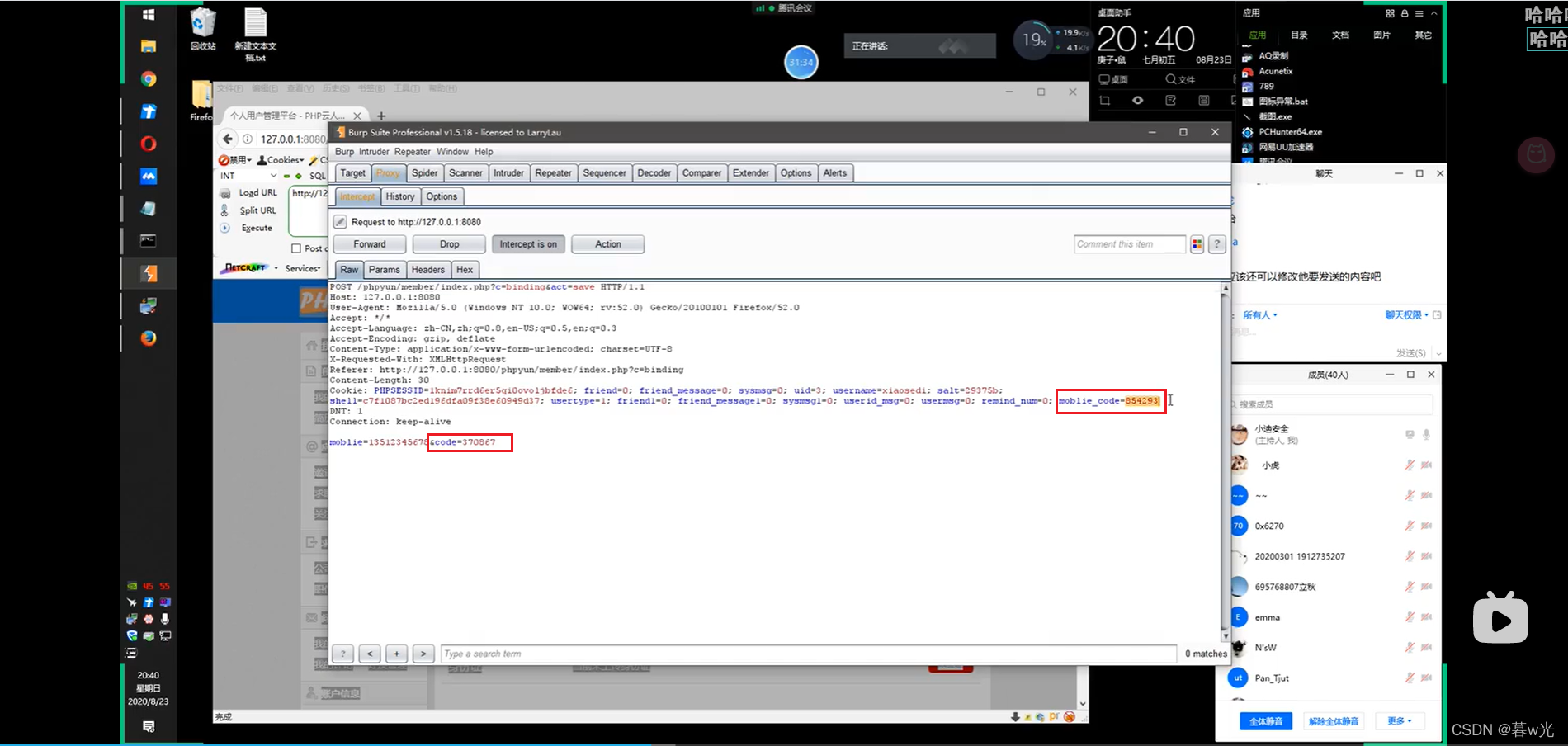Click 解除全体静音 unmute all button
Viewport: 1568px width, 746px height.
[1334, 721]
